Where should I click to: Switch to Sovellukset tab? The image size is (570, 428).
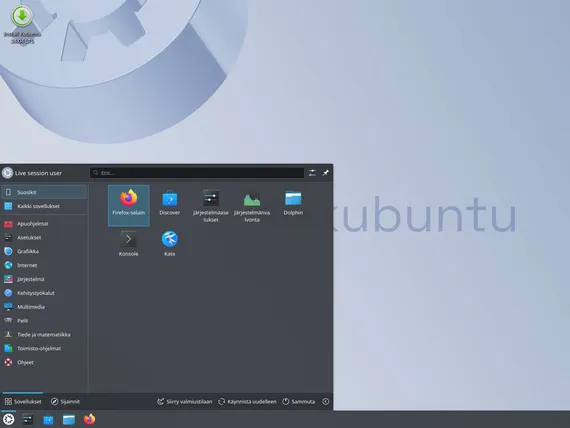(23, 401)
